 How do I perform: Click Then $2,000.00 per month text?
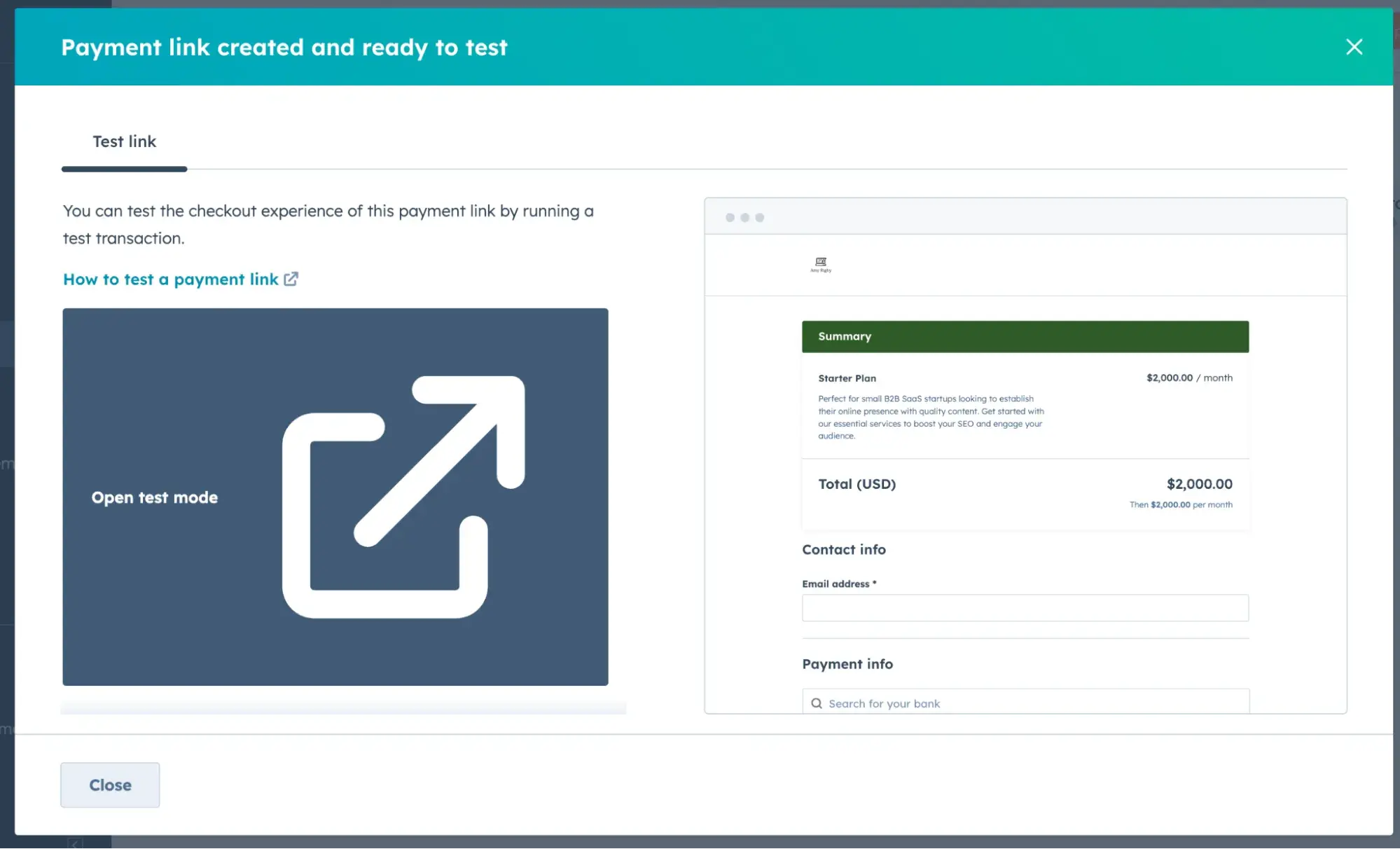point(1180,504)
